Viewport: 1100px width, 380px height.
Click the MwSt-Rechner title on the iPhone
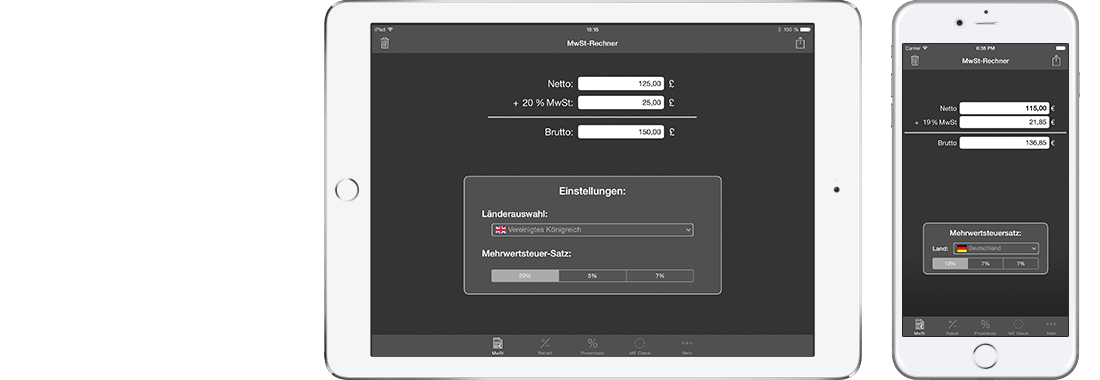point(985,61)
